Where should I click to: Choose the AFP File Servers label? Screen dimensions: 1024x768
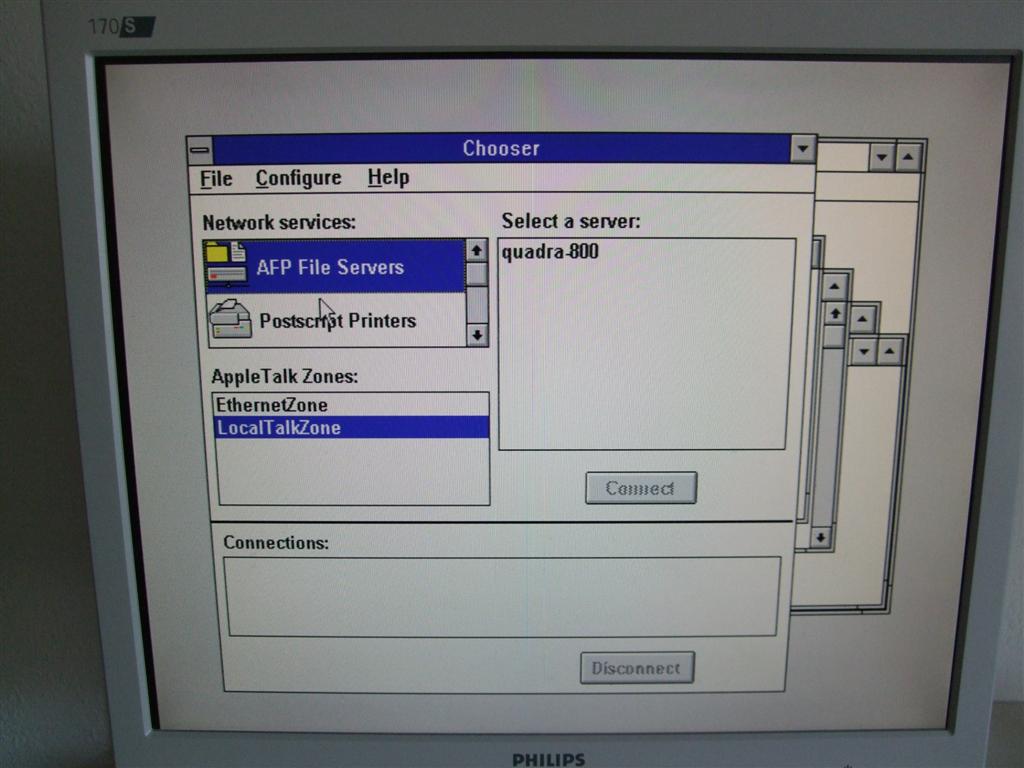pyautogui.click(x=330, y=267)
